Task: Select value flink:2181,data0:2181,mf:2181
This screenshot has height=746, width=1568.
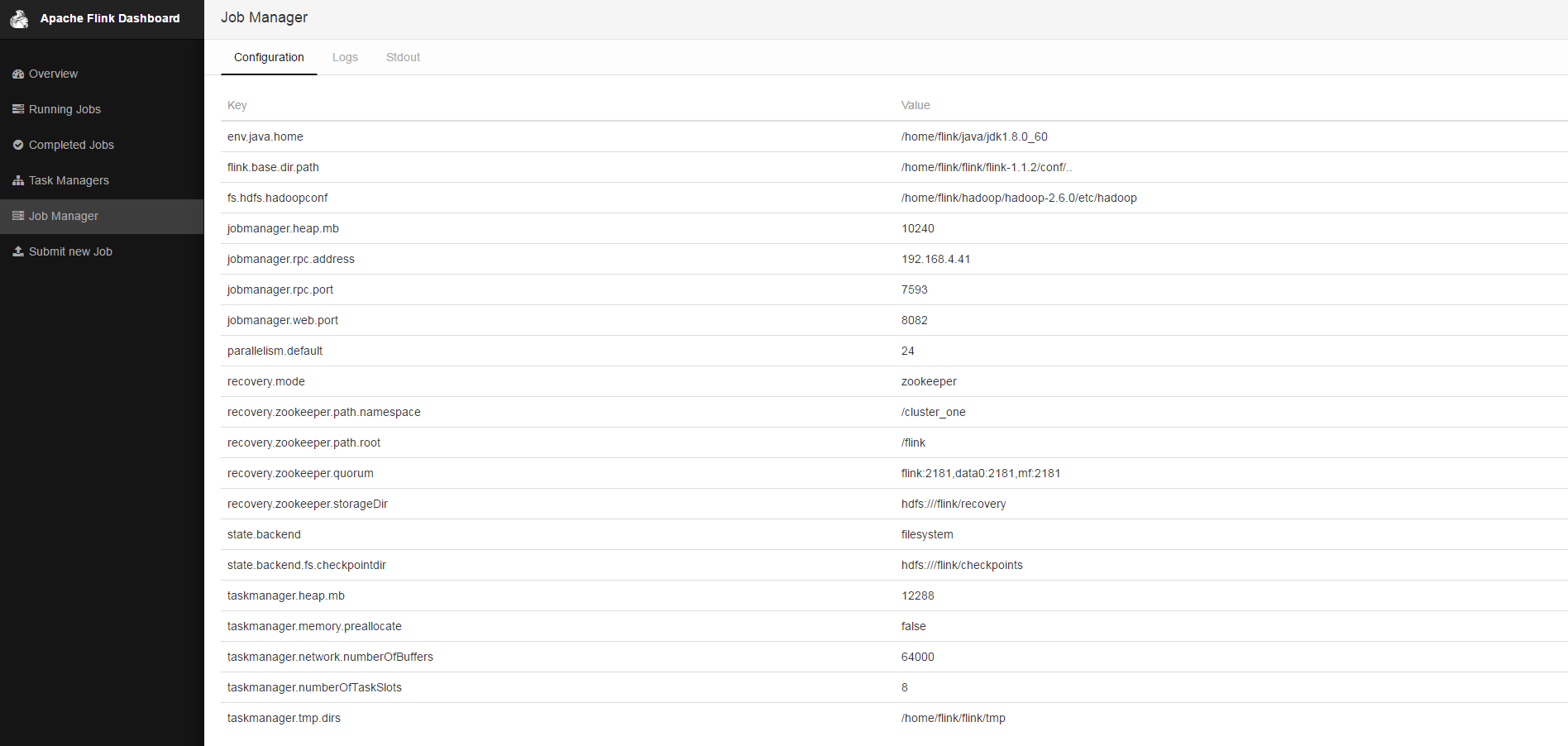Action: point(981,473)
